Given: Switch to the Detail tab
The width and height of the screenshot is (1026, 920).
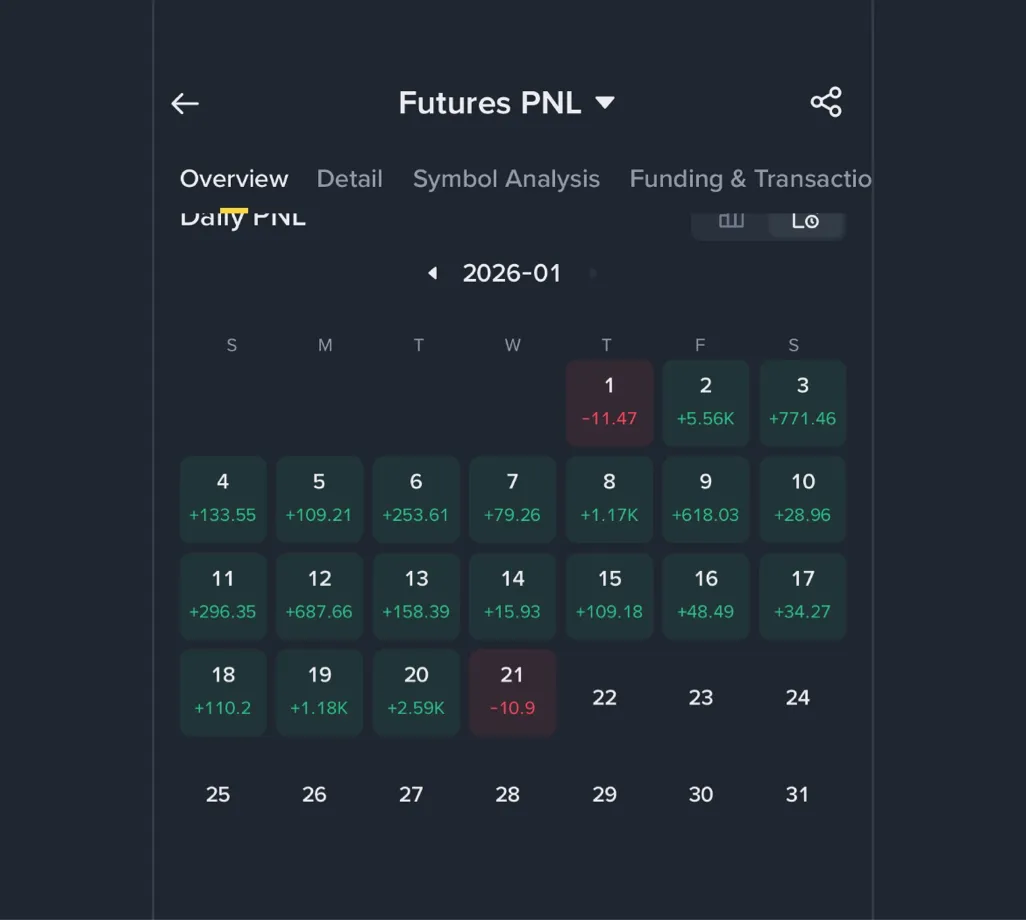Looking at the screenshot, I should click(349, 179).
